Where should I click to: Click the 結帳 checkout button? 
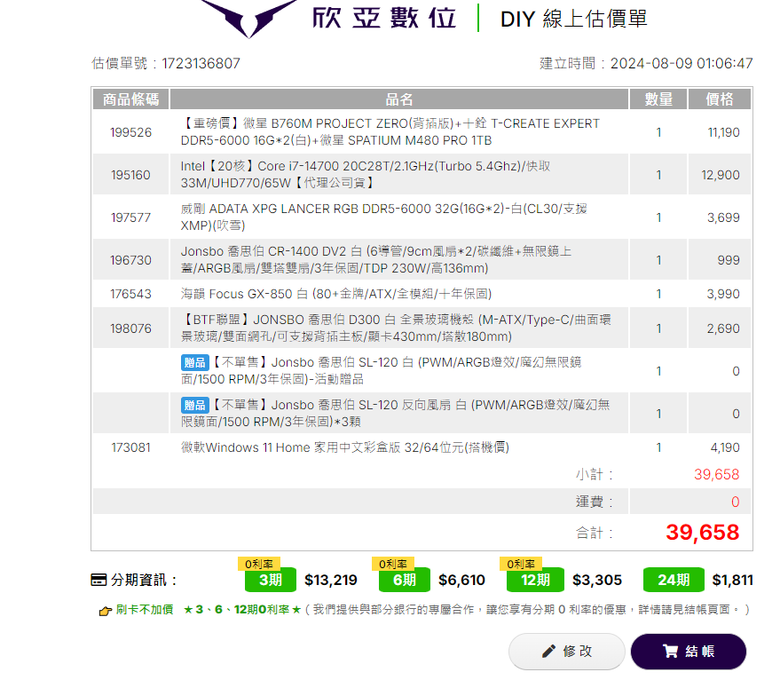[688, 651]
